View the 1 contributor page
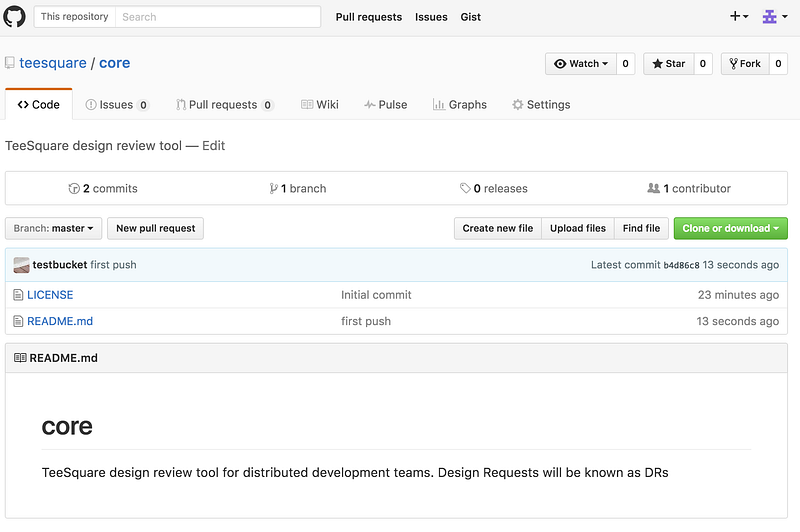This screenshot has height=532, width=800. [x=689, y=188]
